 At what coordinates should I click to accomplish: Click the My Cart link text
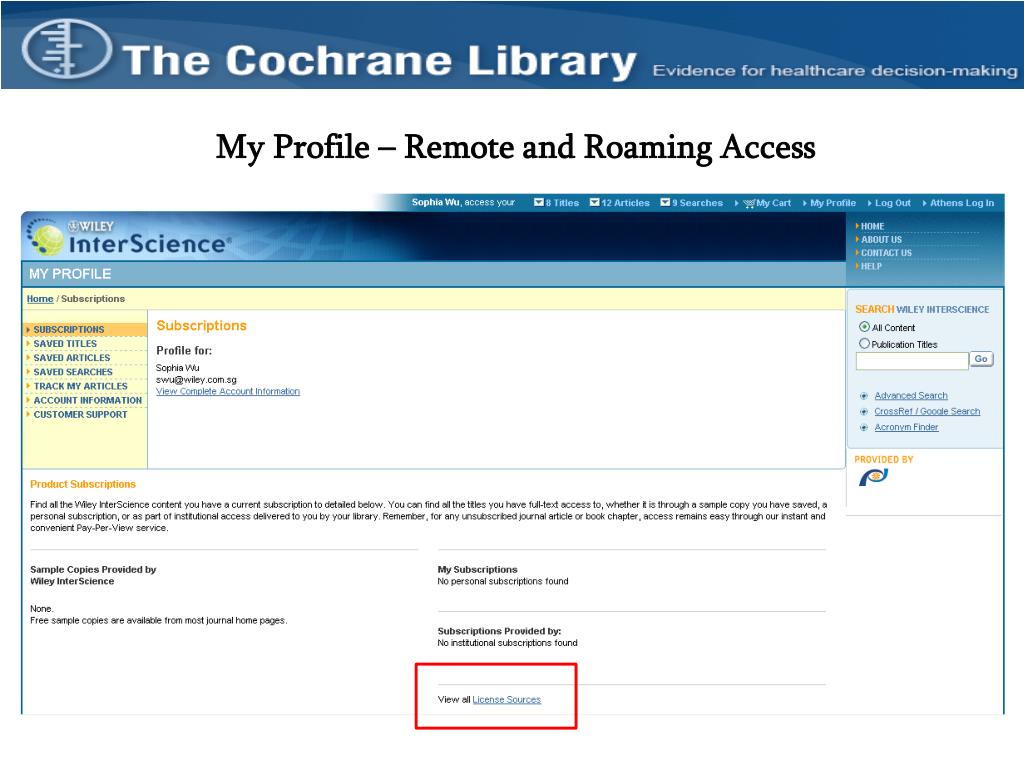[x=773, y=203]
